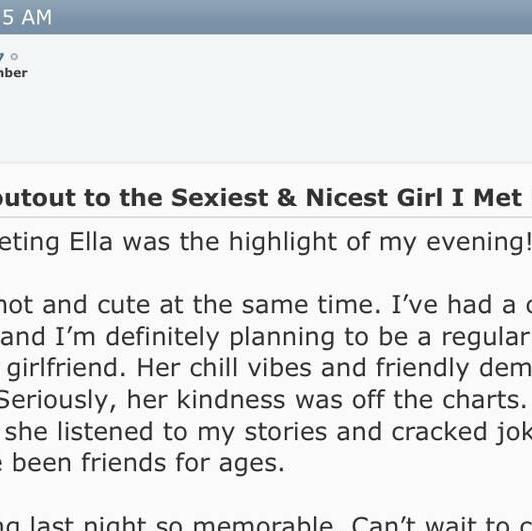
Task: Click the word 'Ella' in the first line
Action: point(91,242)
